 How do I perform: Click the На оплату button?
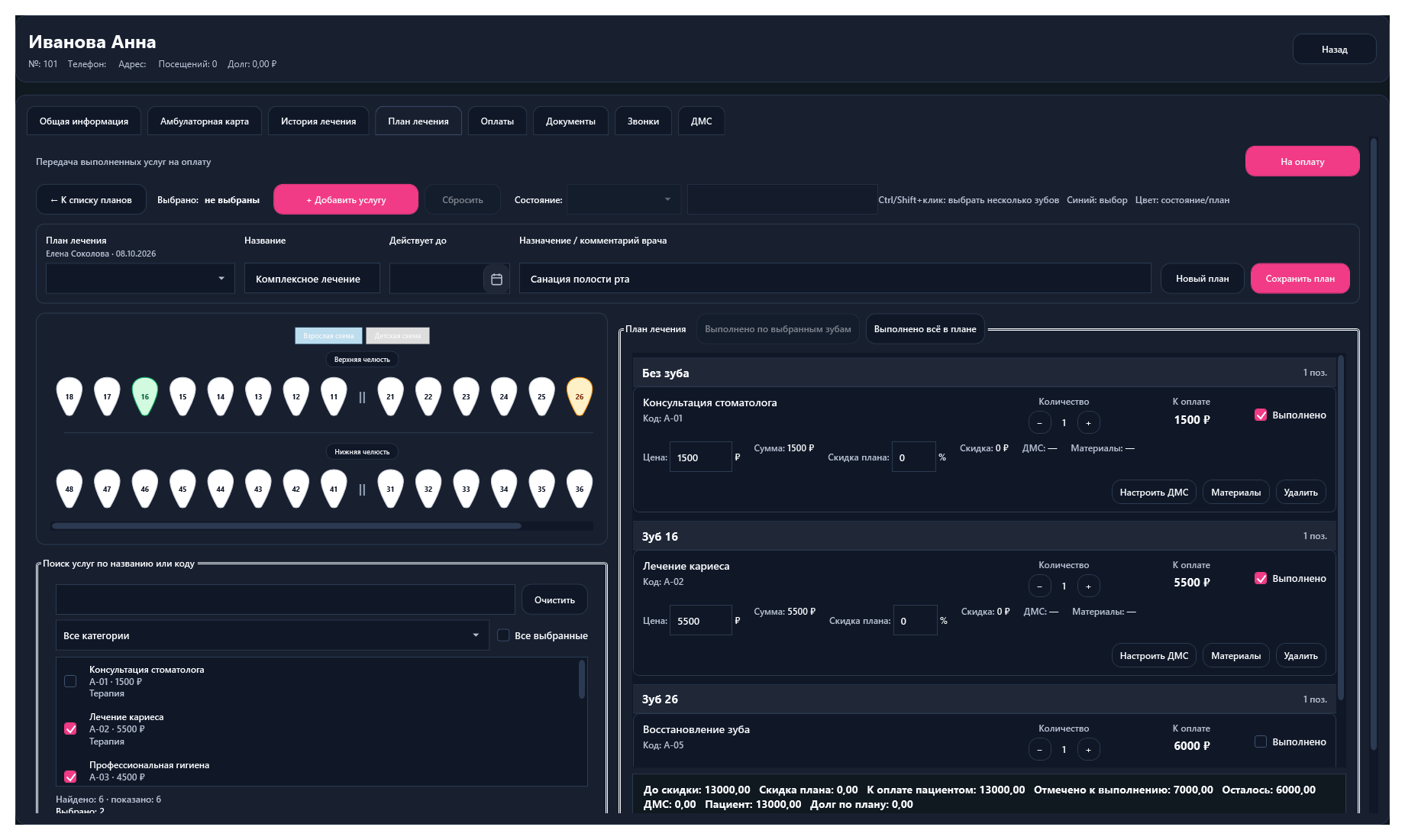pos(1302,161)
